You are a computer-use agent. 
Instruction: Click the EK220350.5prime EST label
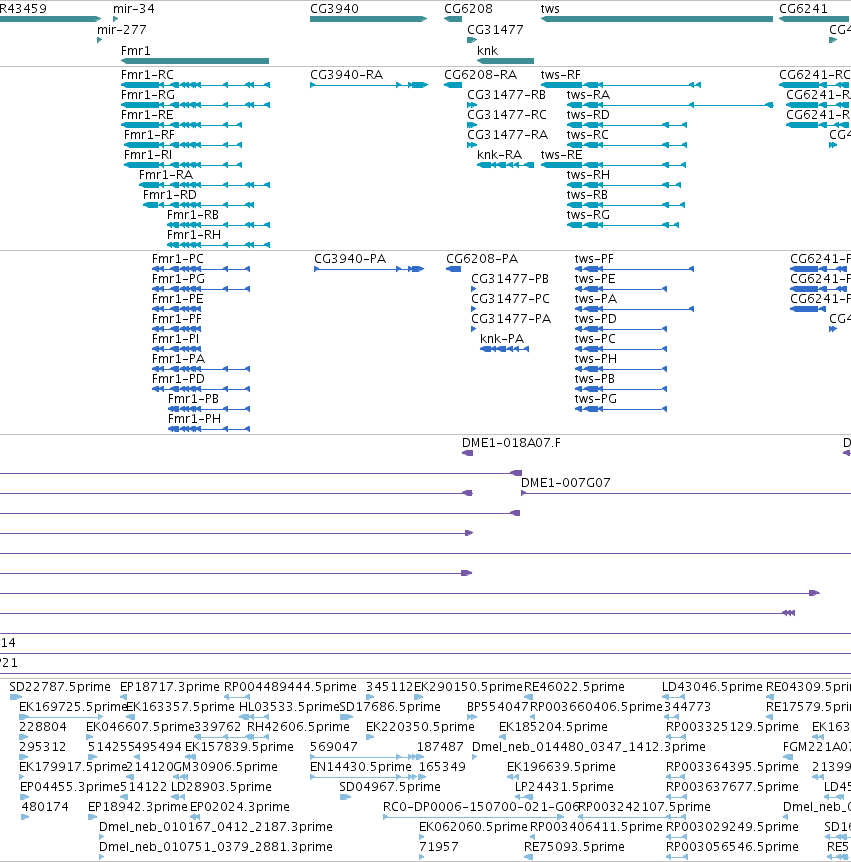[421, 727]
